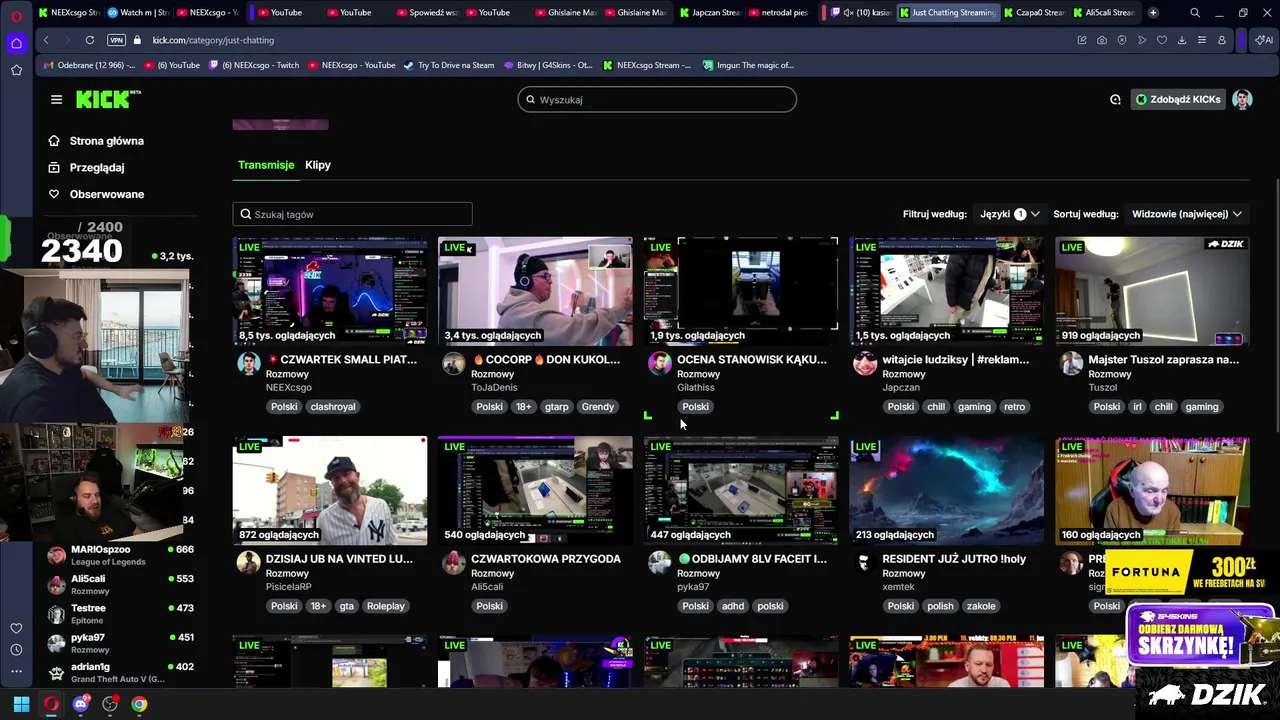Click the clashroyal tag
The height and width of the screenshot is (720, 1280).
333,407
